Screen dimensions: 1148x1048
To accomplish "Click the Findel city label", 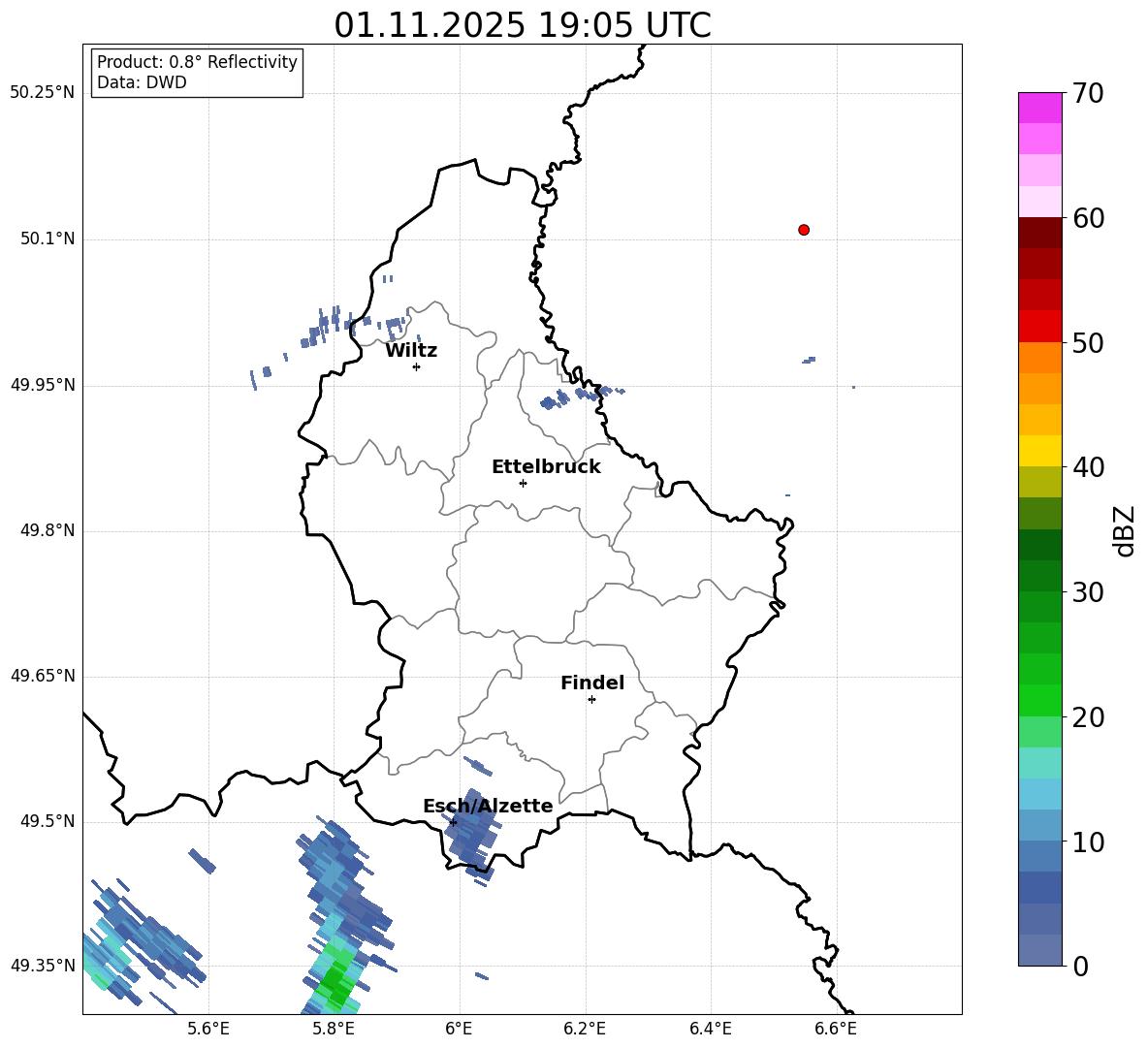I will tap(592, 683).
